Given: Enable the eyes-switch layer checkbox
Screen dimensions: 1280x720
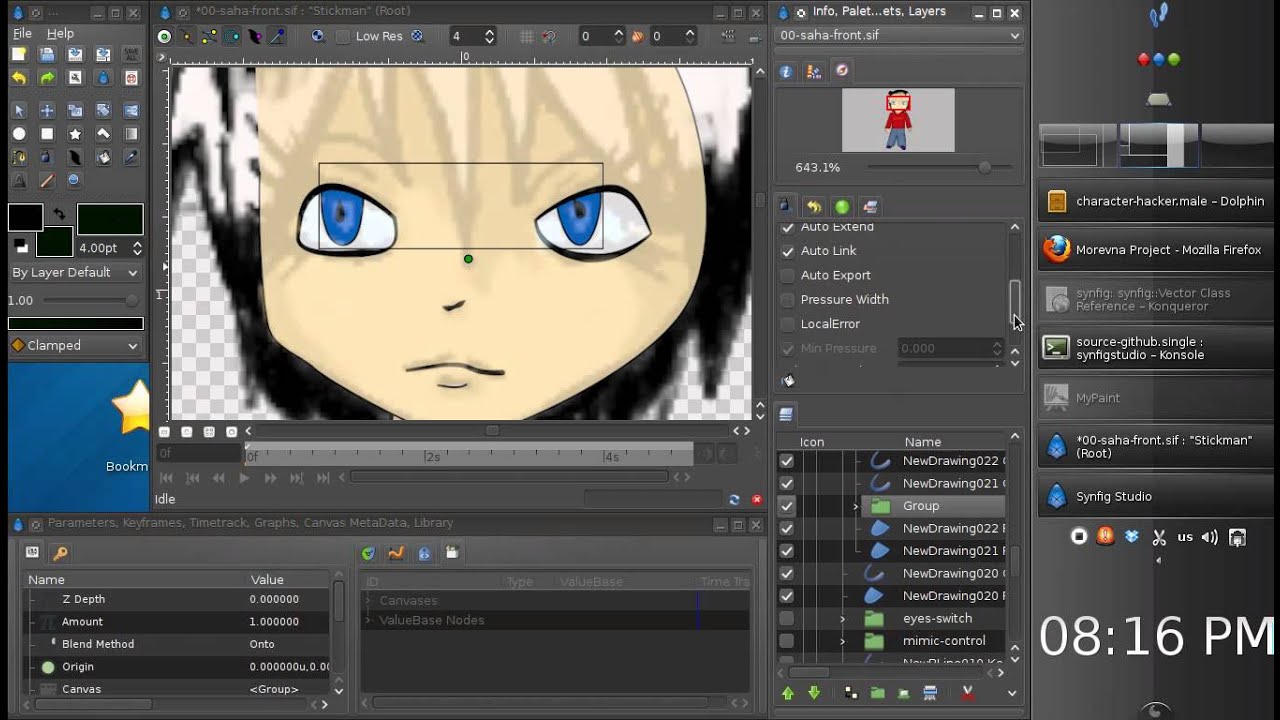Looking at the screenshot, I should (x=787, y=618).
